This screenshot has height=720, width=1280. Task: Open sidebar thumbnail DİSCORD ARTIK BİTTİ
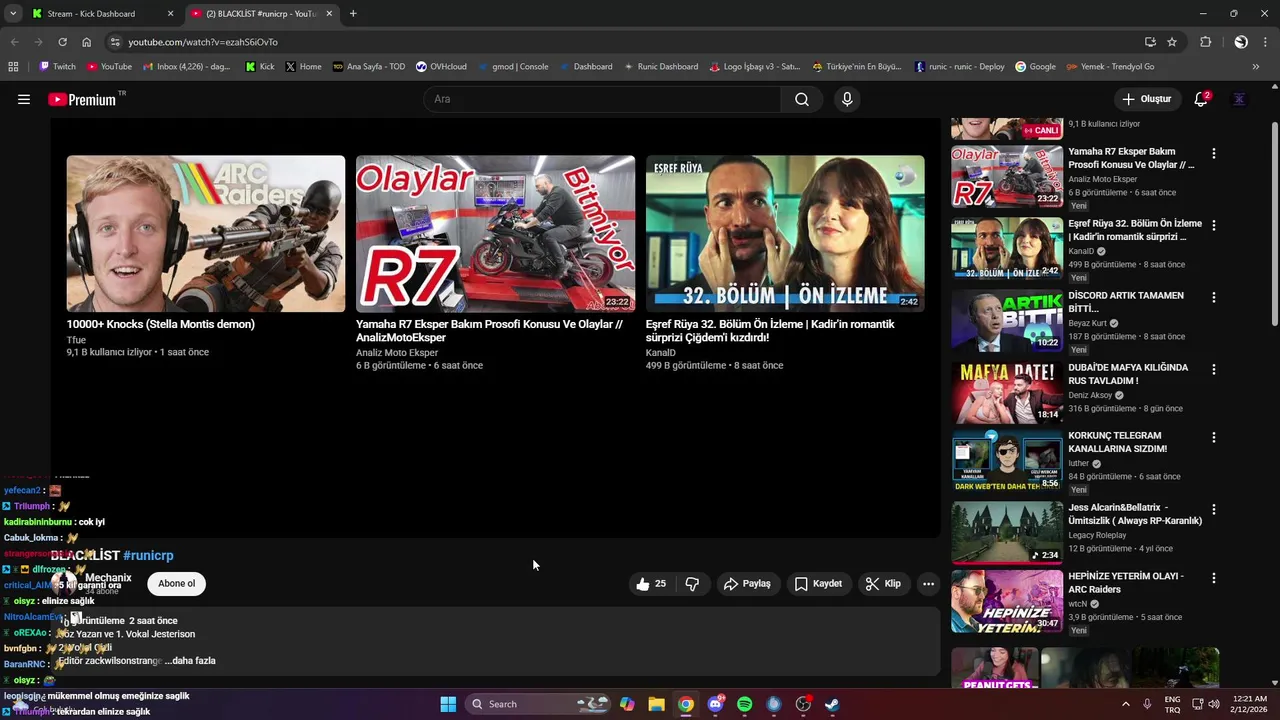[1007, 321]
